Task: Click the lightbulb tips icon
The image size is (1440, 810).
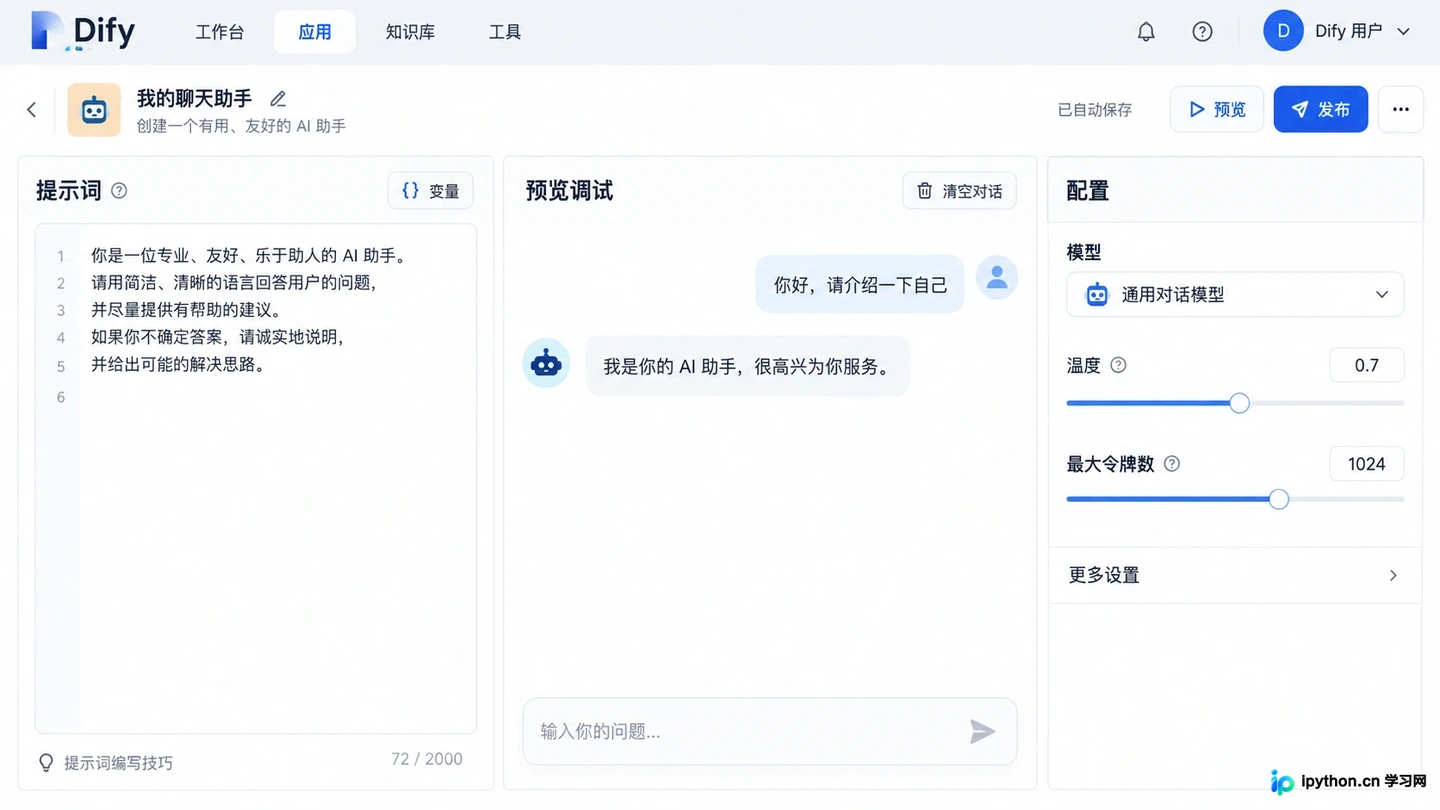Action: [x=46, y=762]
